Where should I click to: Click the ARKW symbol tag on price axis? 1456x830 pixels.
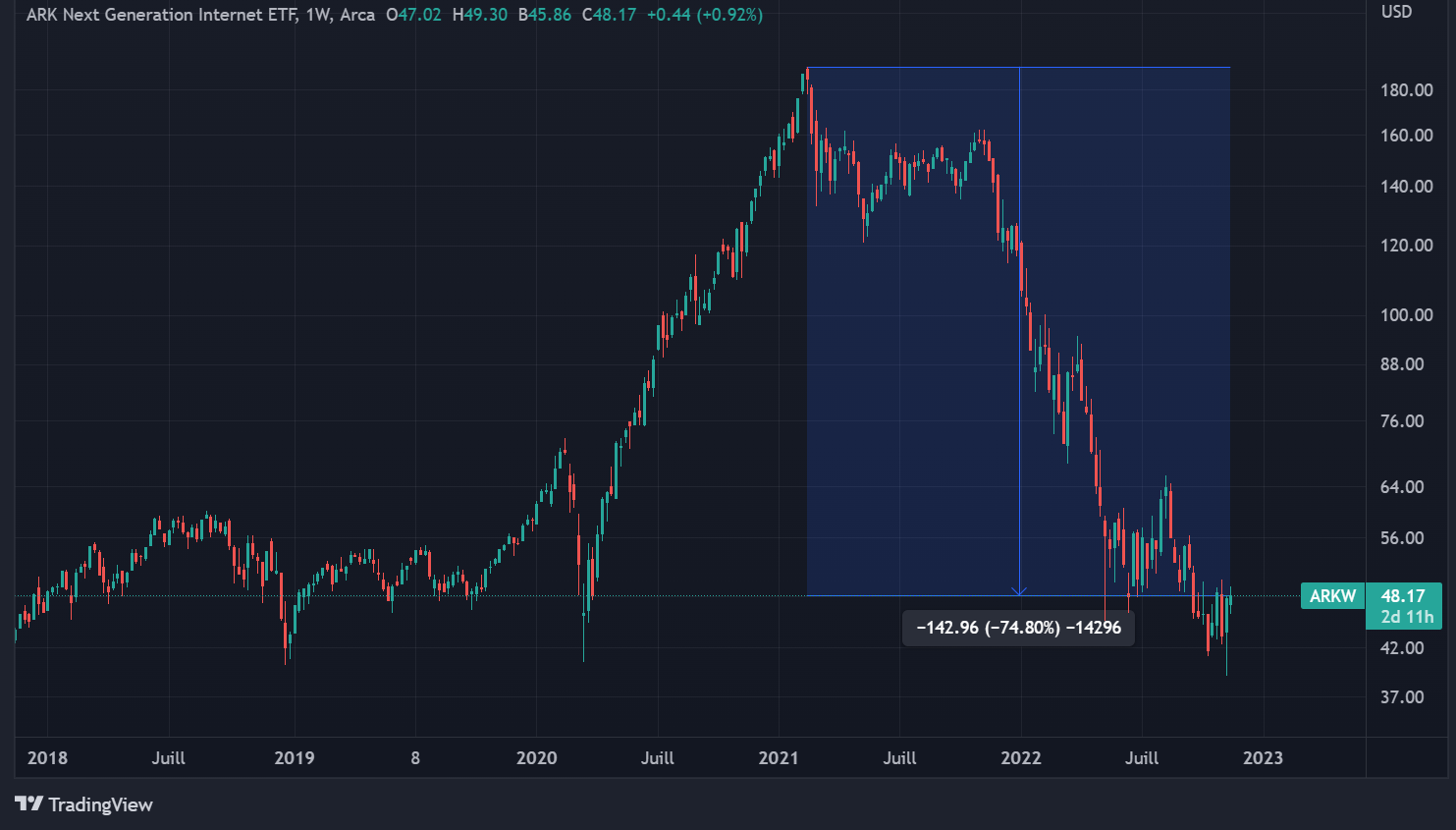tap(1332, 596)
